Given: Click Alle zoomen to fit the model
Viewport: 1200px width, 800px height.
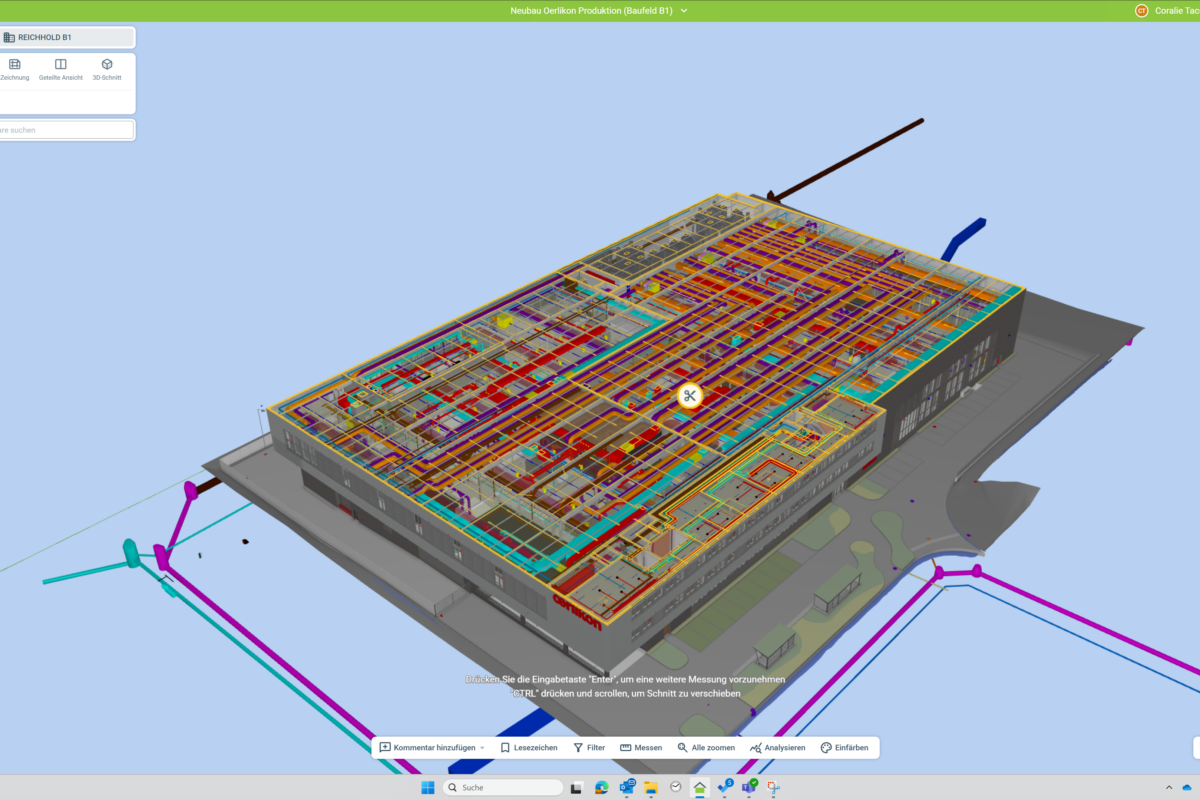Looking at the screenshot, I should pos(706,748).
